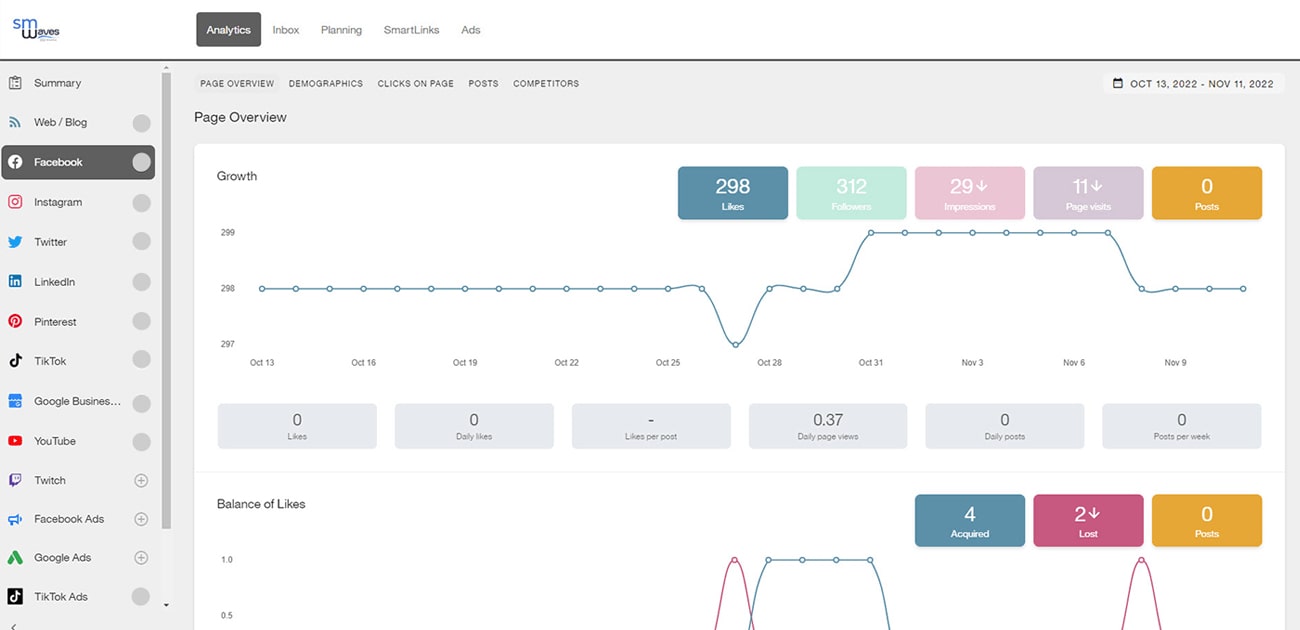Open the SmartLinks tab

pyautogui.click(x=411, y=30)
